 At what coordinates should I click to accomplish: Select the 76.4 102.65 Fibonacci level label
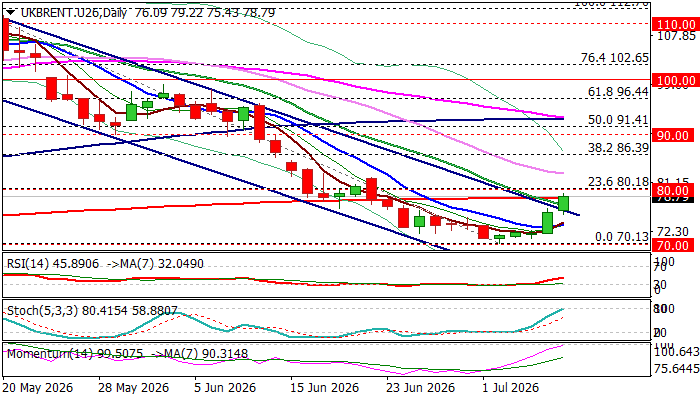coord(614,58)
